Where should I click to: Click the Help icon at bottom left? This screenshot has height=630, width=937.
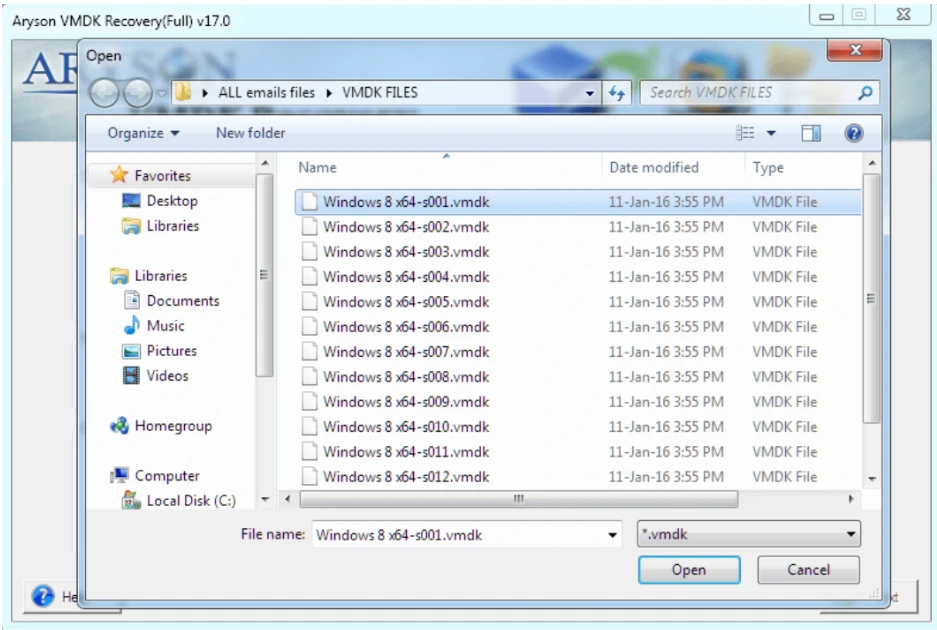pyautogui.click(x=42, y=596)
